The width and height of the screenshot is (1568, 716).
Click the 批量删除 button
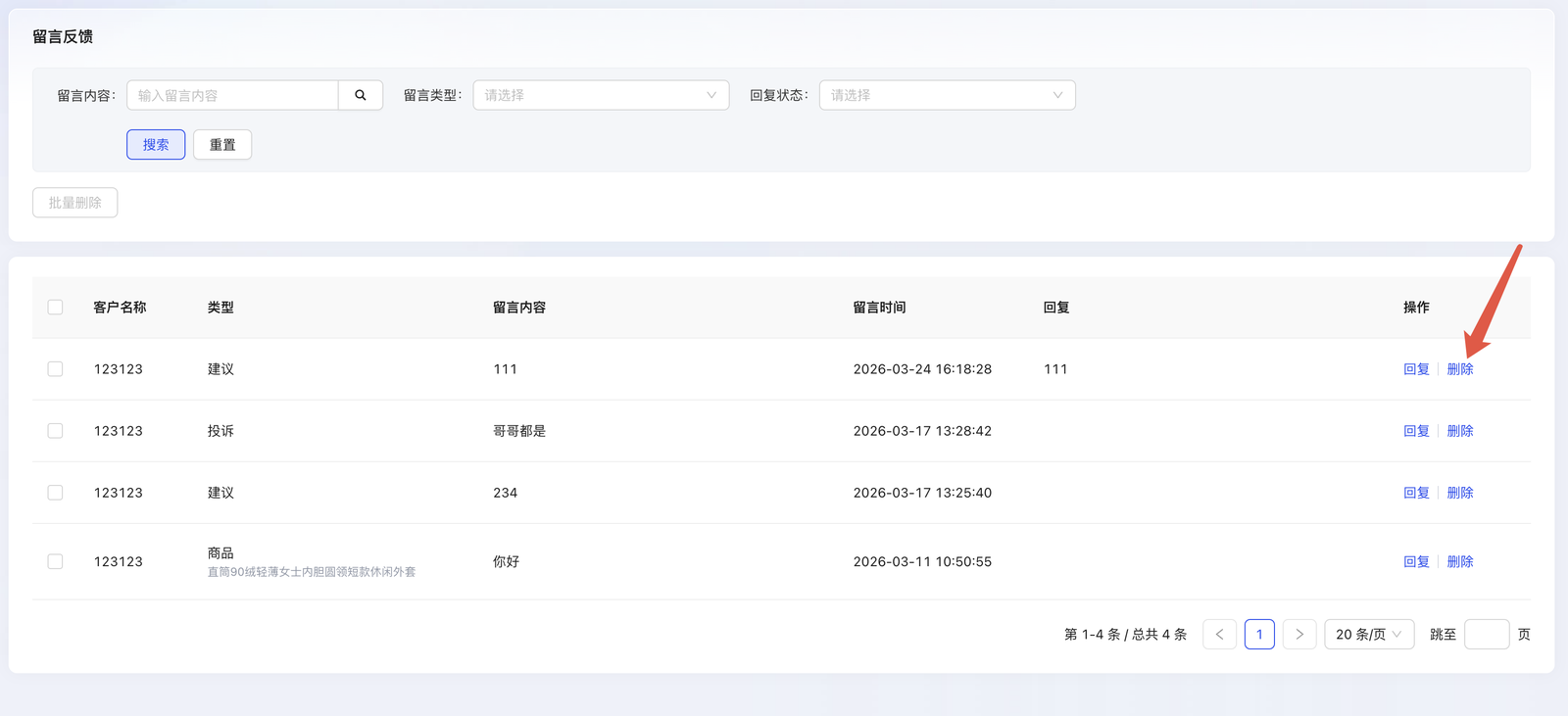75,203
